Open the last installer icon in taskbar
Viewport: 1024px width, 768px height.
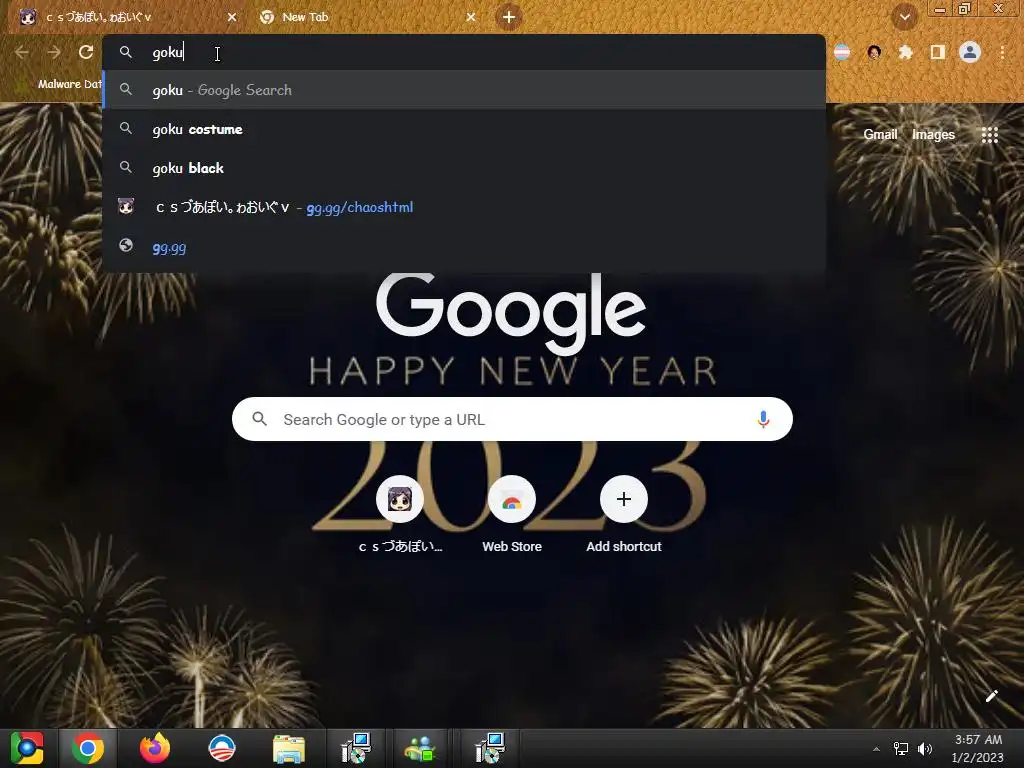(490, 748)
